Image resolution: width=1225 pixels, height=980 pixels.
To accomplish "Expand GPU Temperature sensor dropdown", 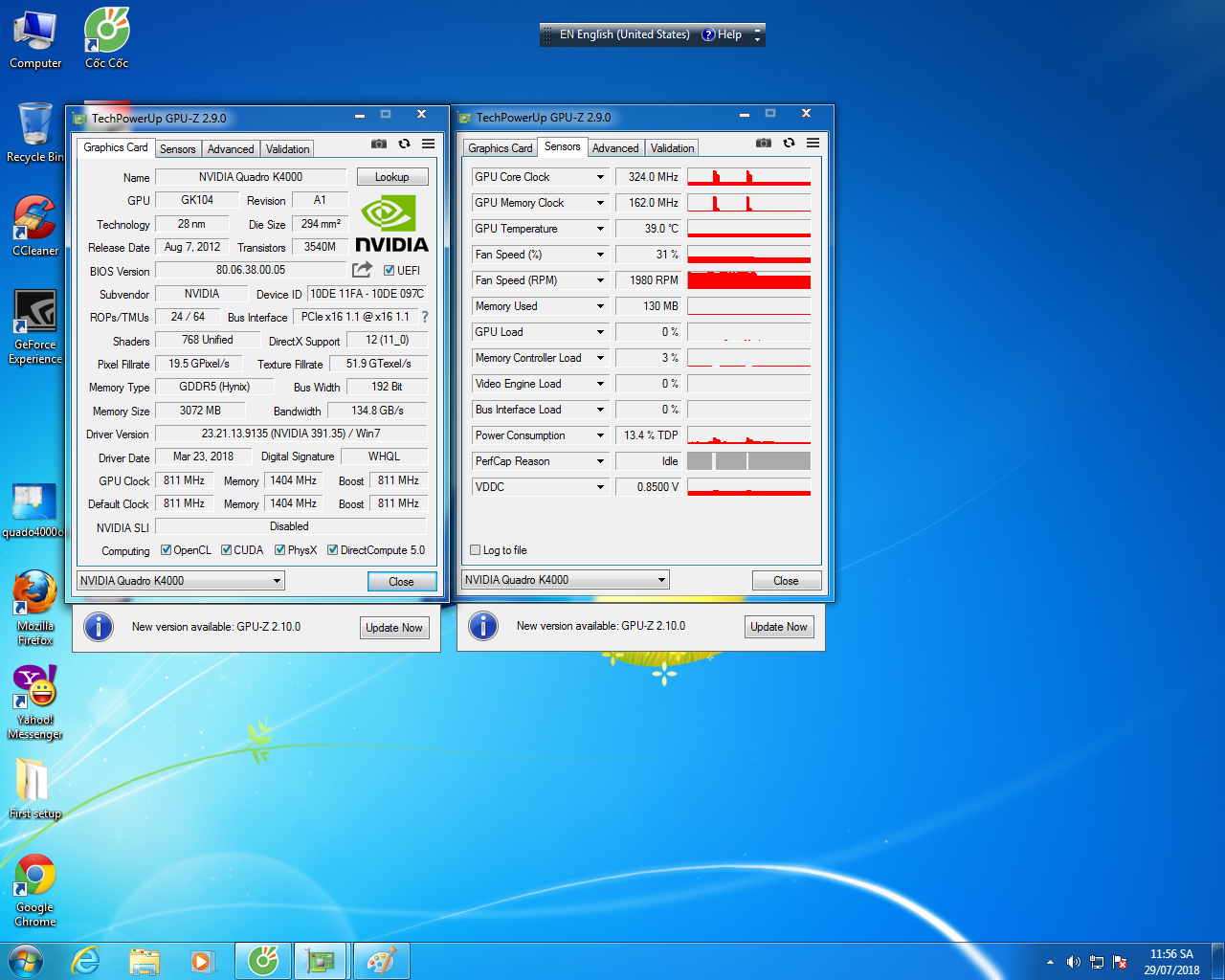I will coord(600,229).
